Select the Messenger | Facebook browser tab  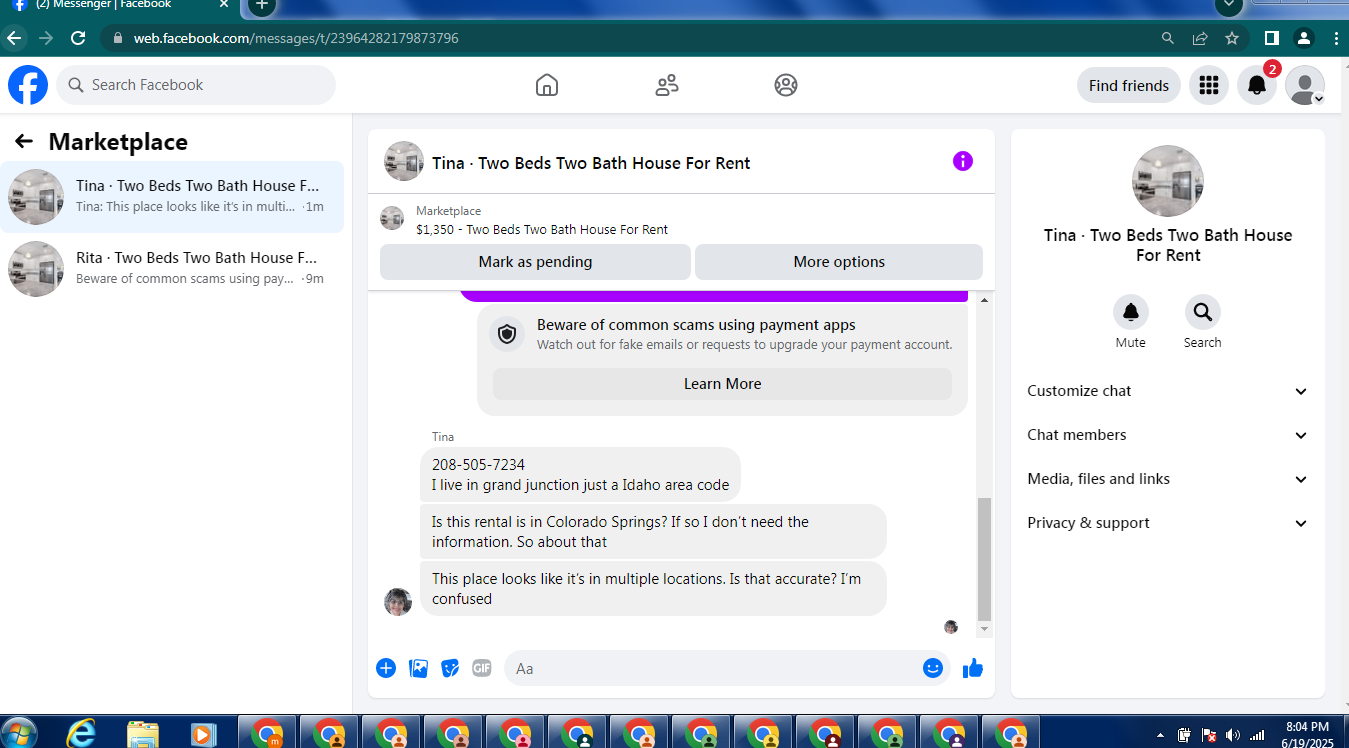tap(120, 5)
